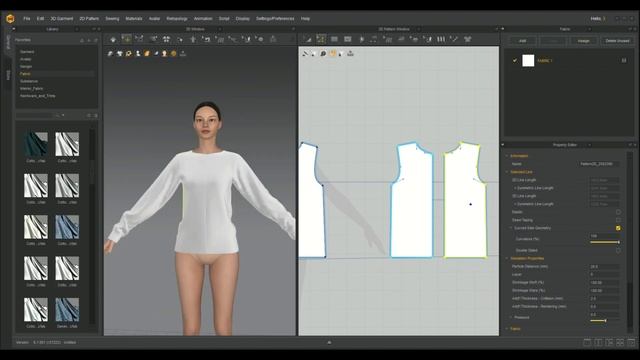
Task: Open the Materials menu
Action: [x=134, y=19]
